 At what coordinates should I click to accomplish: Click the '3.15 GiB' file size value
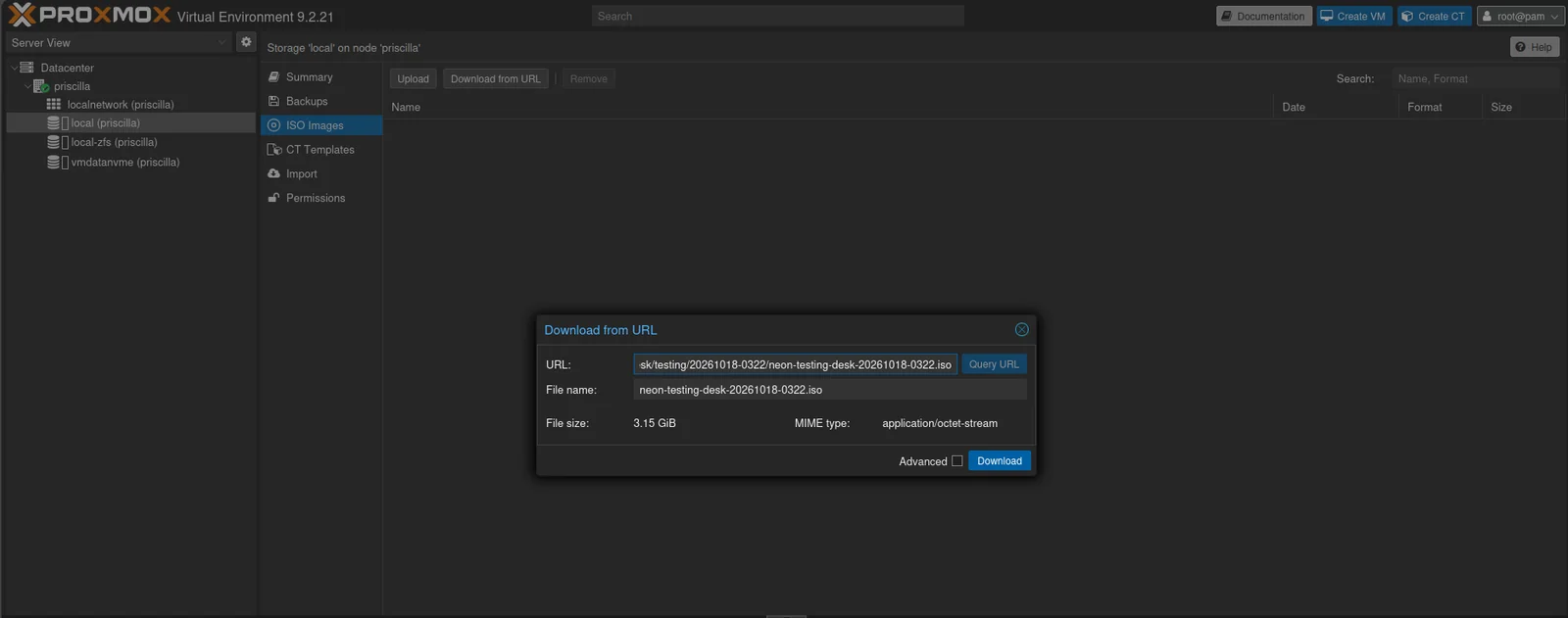pos(655,423)
